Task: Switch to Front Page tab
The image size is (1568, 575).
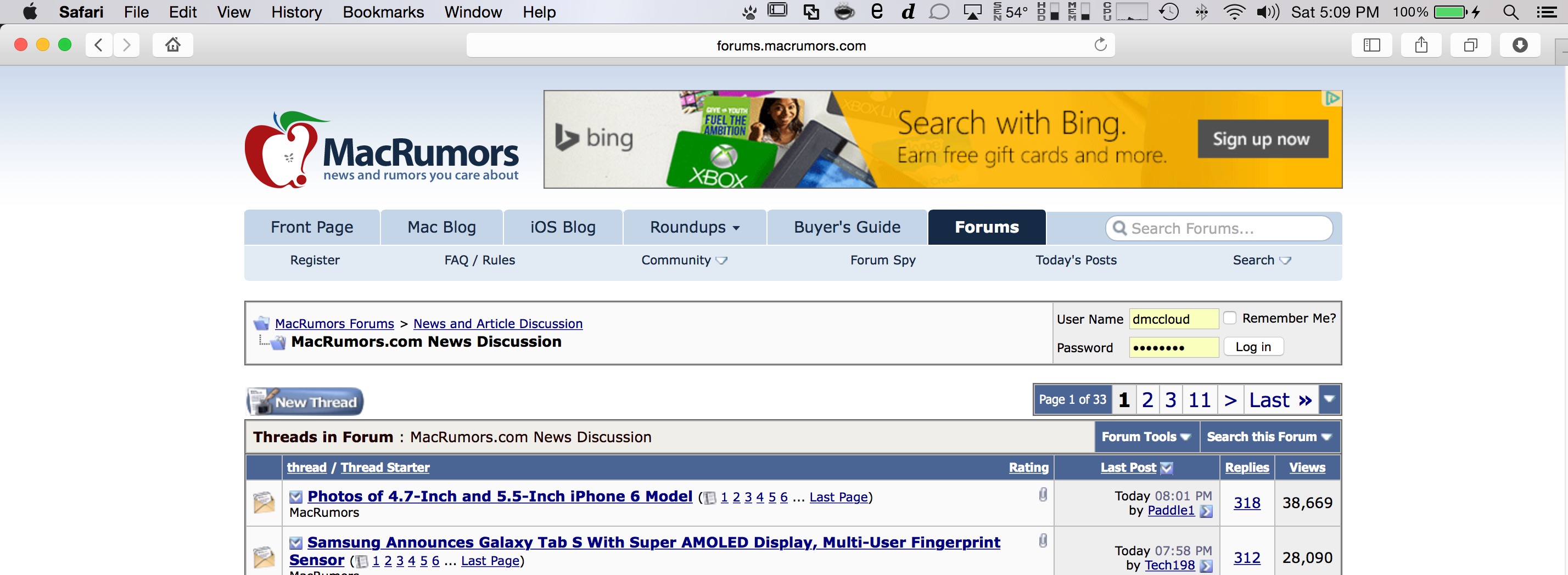Action: 312,227
